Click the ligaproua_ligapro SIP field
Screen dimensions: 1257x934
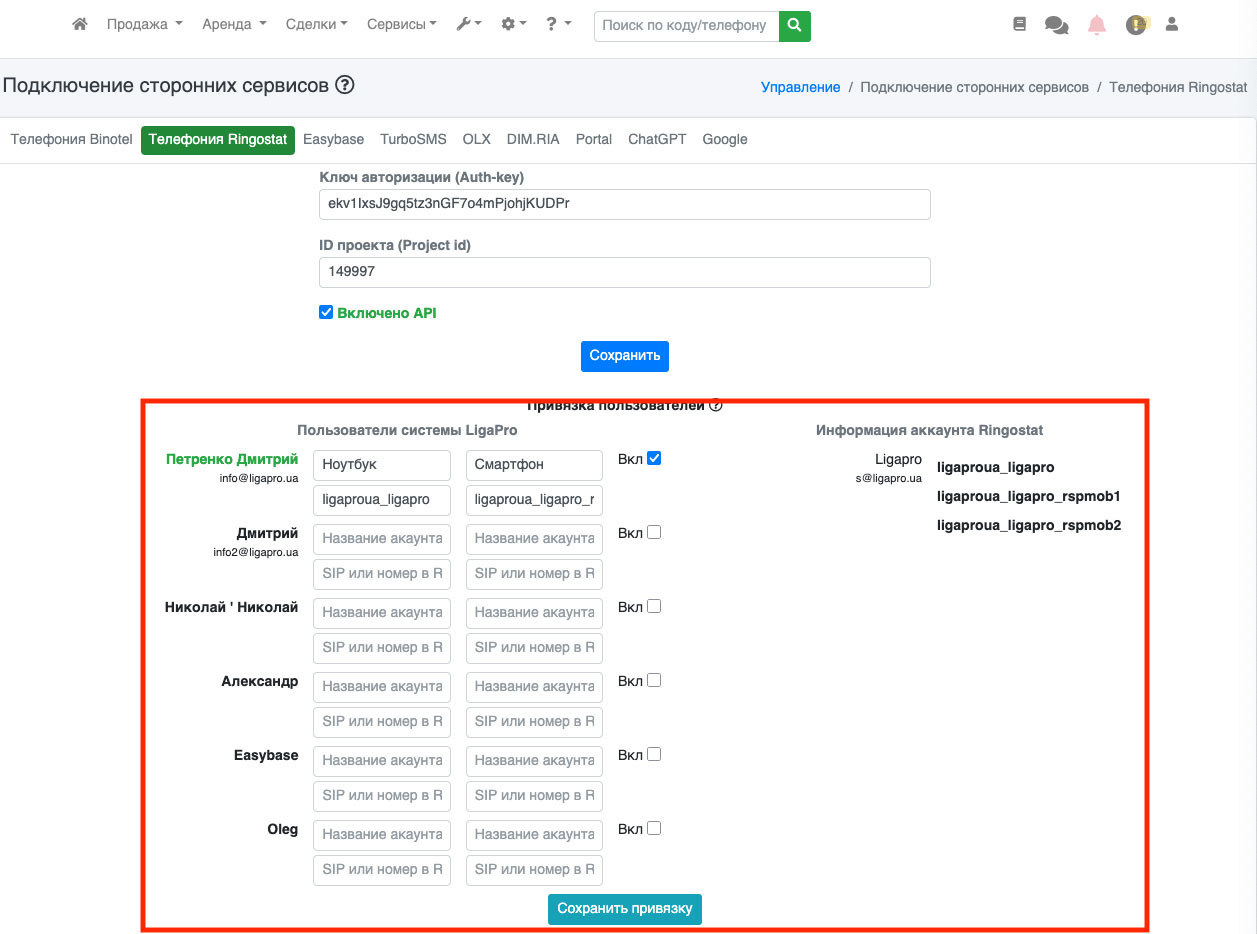[x=382, y=500]
